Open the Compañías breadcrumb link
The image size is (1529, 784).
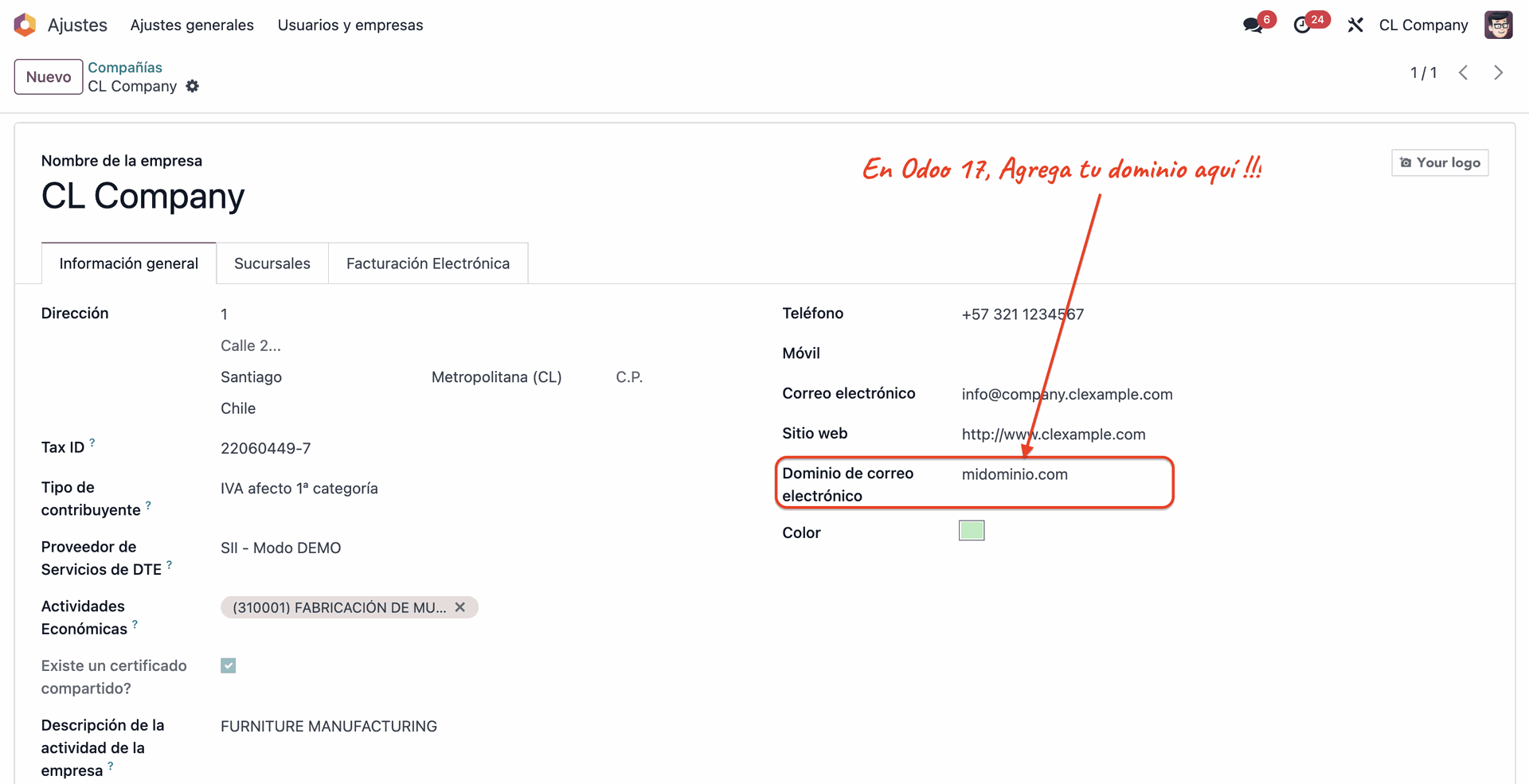125,67
